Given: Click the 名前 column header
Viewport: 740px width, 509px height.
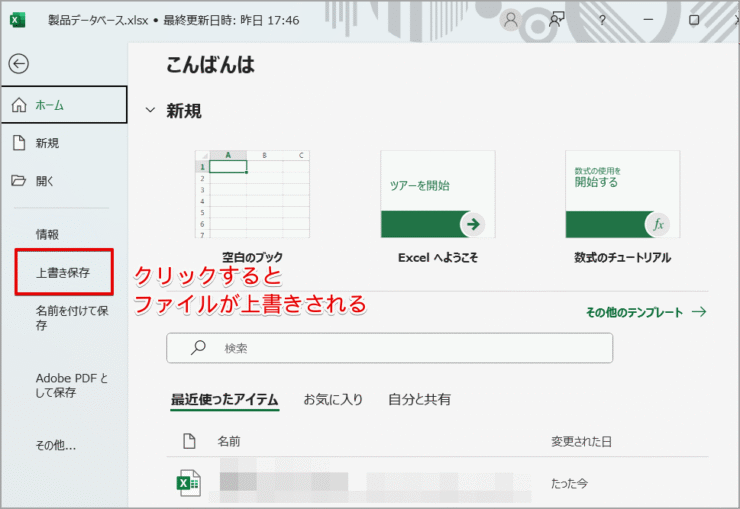Looking at the screenshot, I should point(229,442).
